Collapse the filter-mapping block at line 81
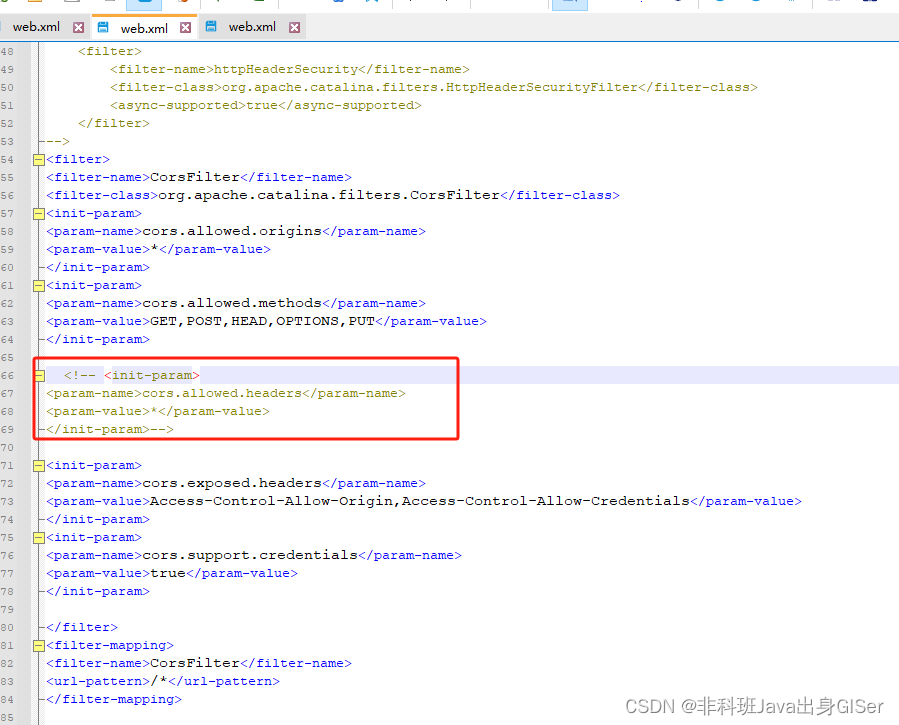This screenshot has width=899, height=725. (38, 645)
